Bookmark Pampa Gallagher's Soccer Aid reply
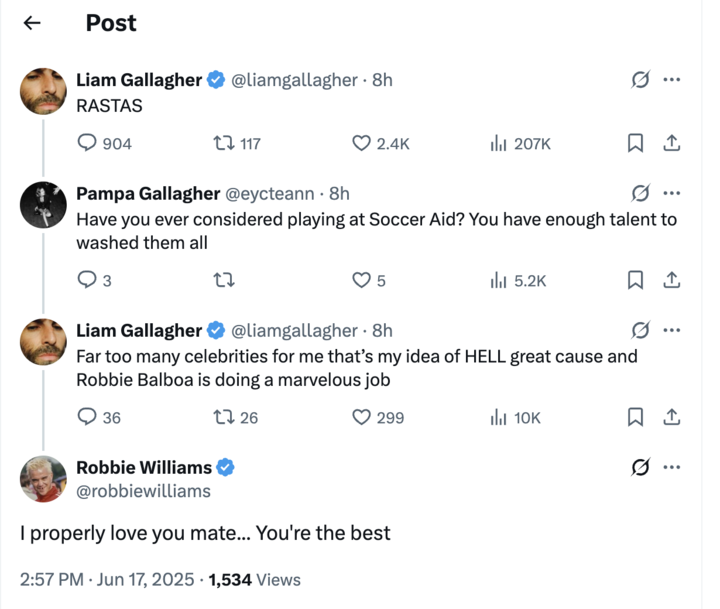Viewport: 720px width, 609px height. click(x=634, y=281)
